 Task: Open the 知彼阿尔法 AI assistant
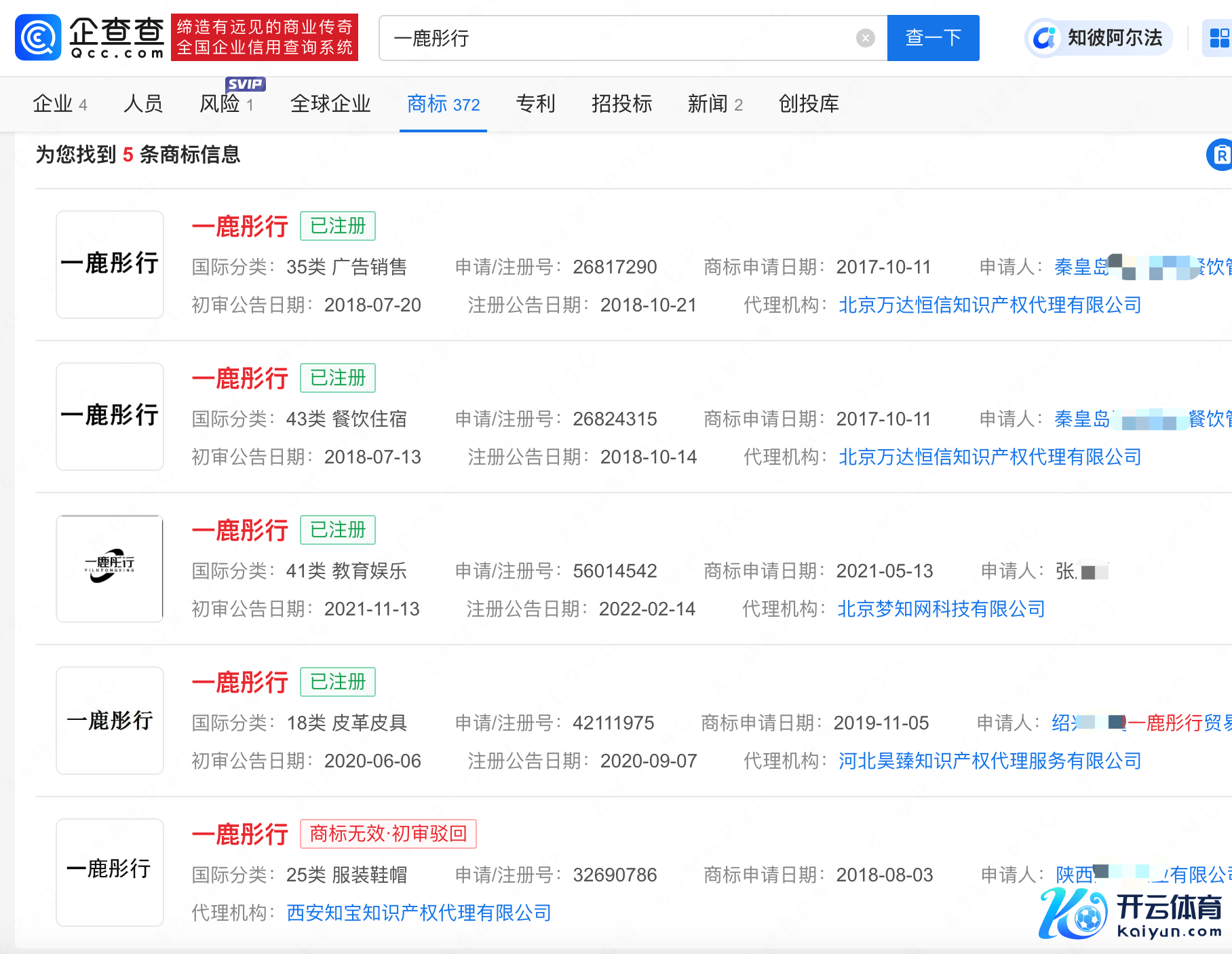coord(1098,38)
